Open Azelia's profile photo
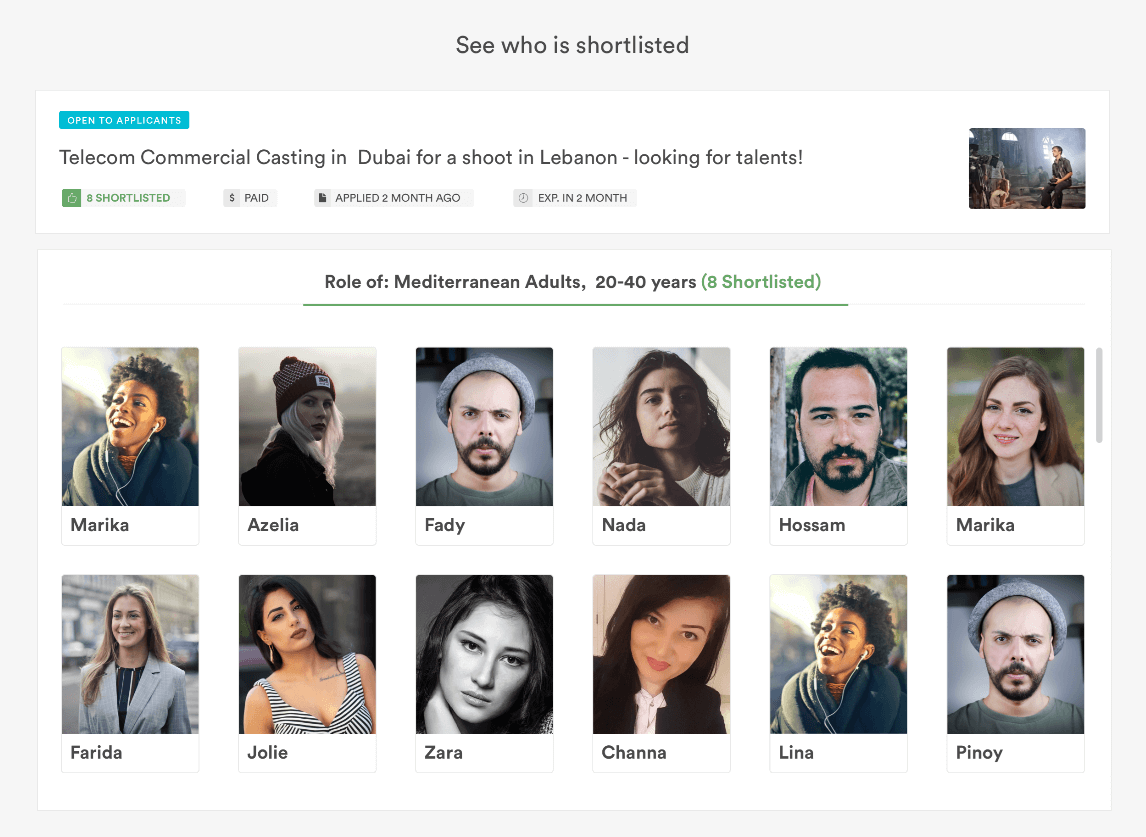This screenshot has width=1146, height=837. (x=307, y=427)
